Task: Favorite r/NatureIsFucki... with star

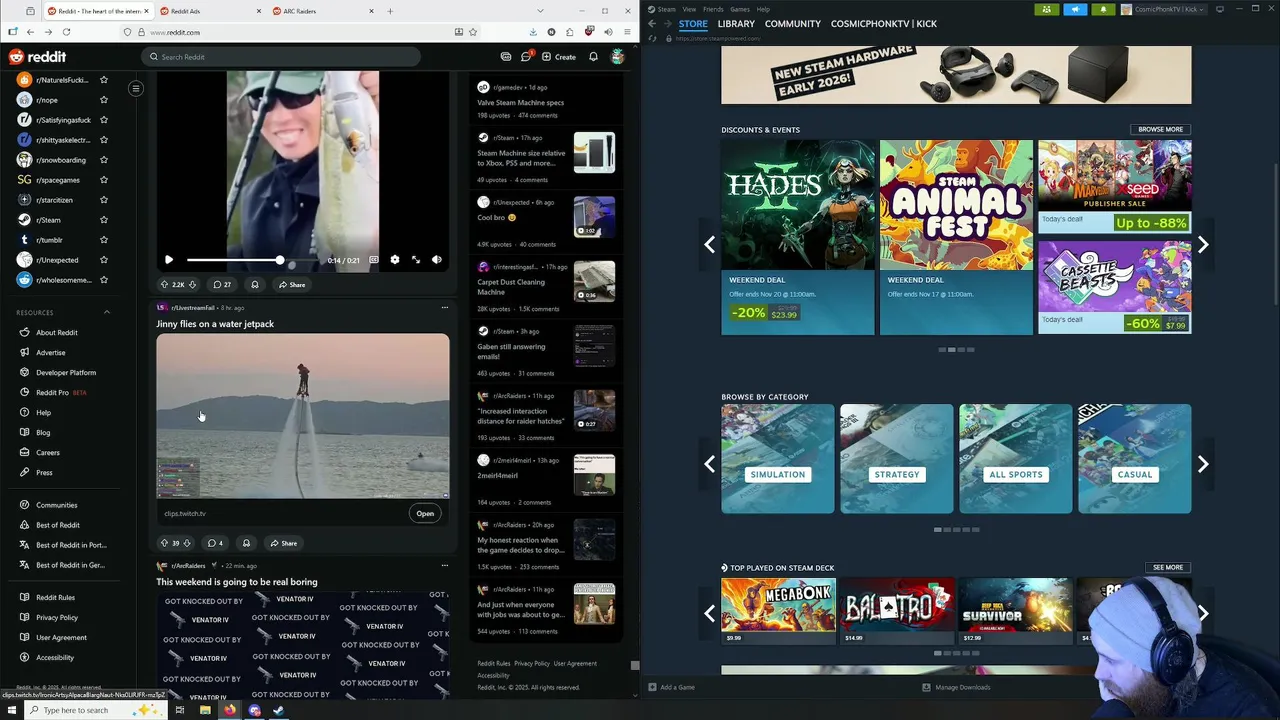Action: [x=104, y=80]
